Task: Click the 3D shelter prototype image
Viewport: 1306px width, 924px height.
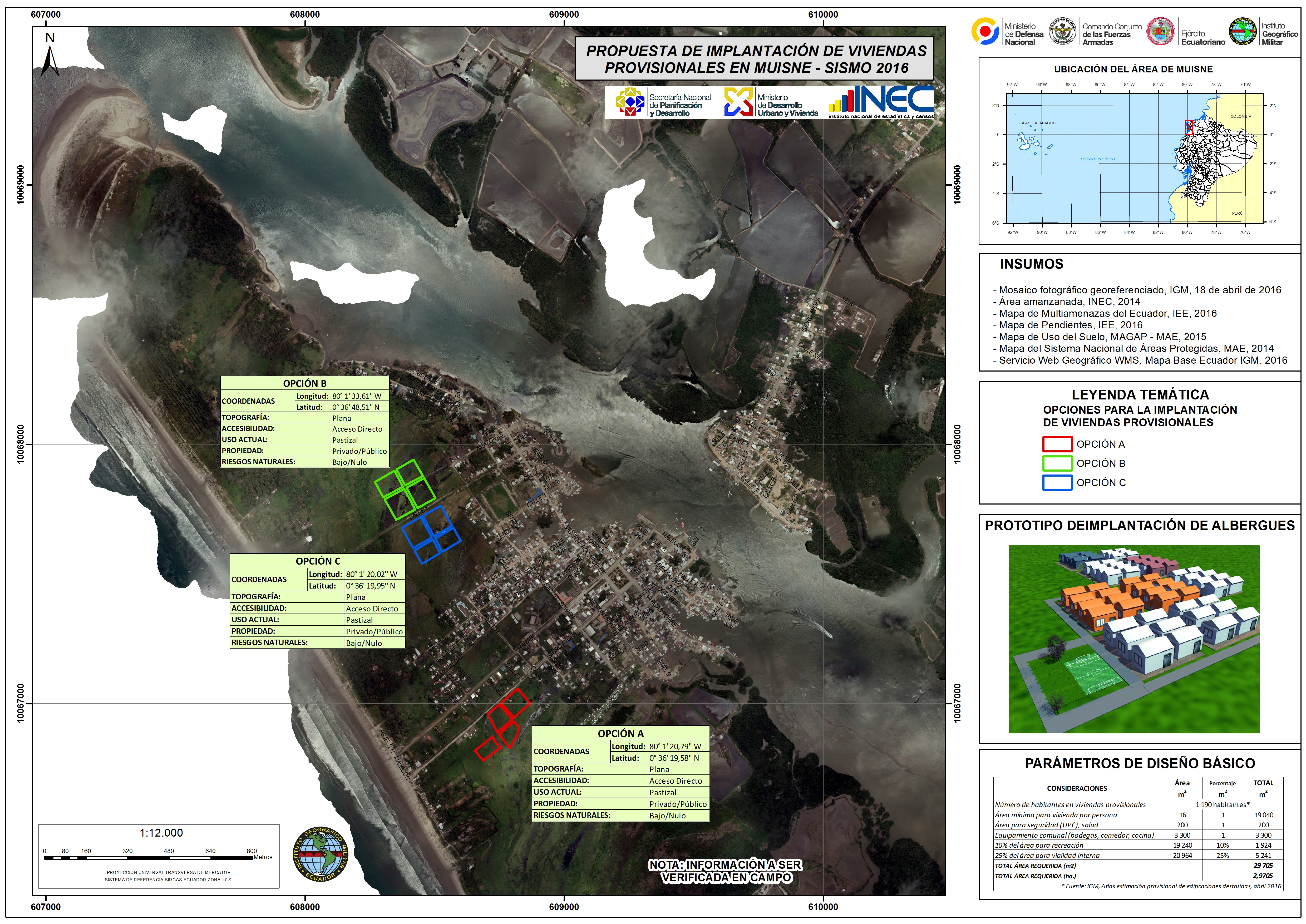Action: 1133,639
